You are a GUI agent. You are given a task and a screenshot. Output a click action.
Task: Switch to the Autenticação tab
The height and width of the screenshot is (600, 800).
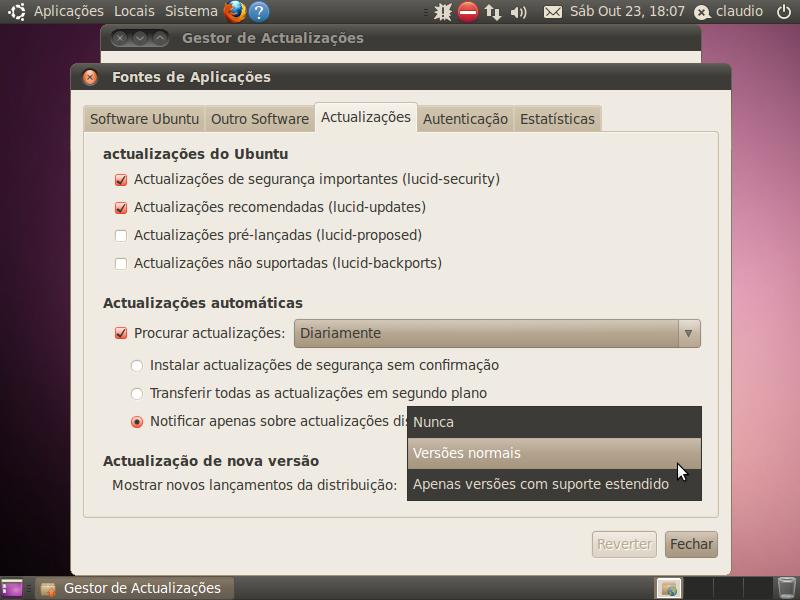[x=465, y=119]
